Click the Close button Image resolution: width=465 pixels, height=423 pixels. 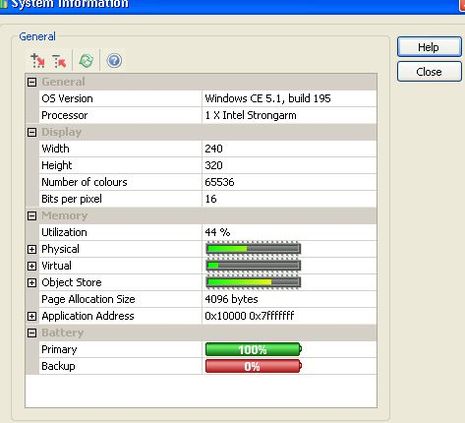pos(429,72)
